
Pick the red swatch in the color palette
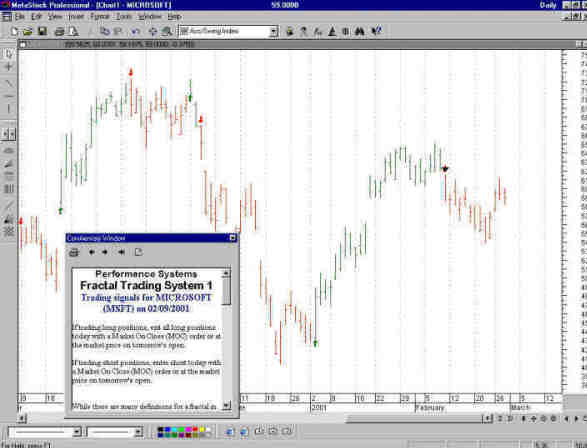click(x=195, y=429)
